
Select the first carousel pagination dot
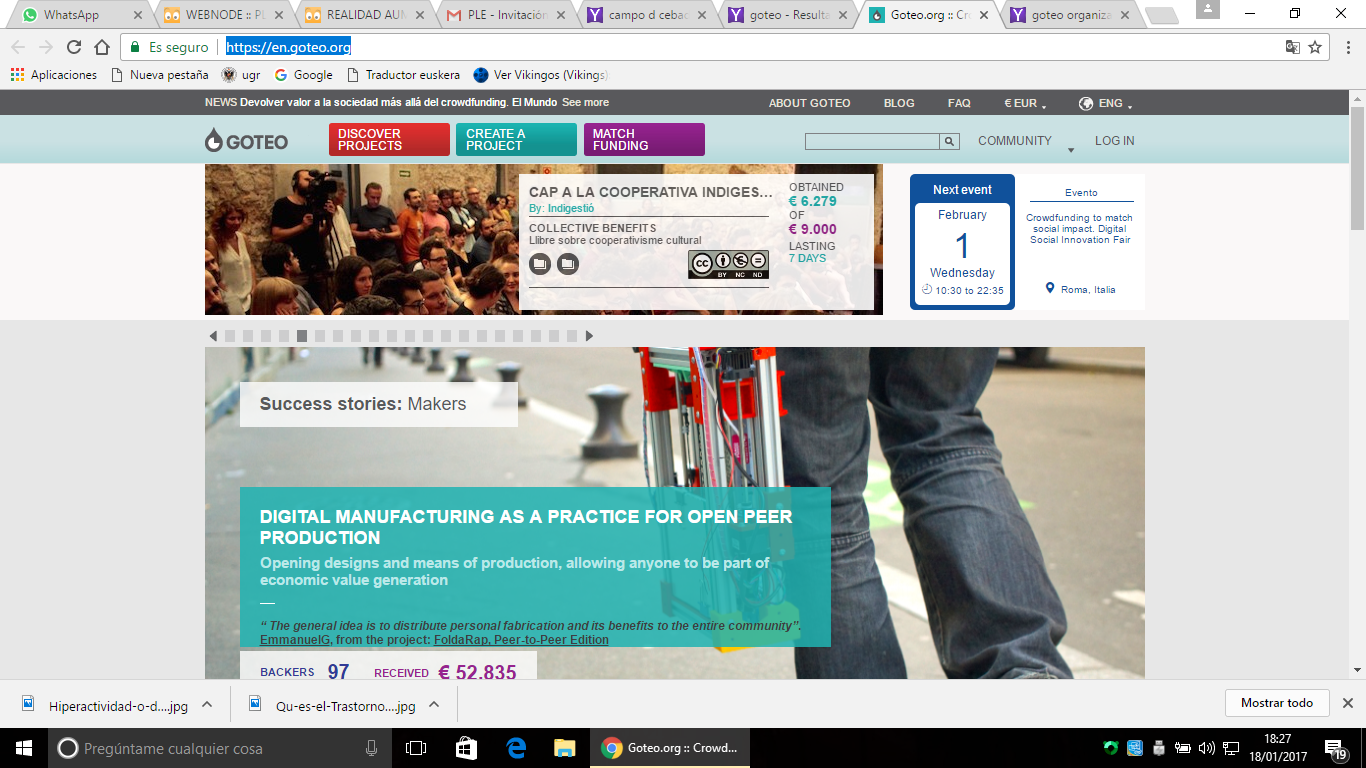tap(230, 336)
